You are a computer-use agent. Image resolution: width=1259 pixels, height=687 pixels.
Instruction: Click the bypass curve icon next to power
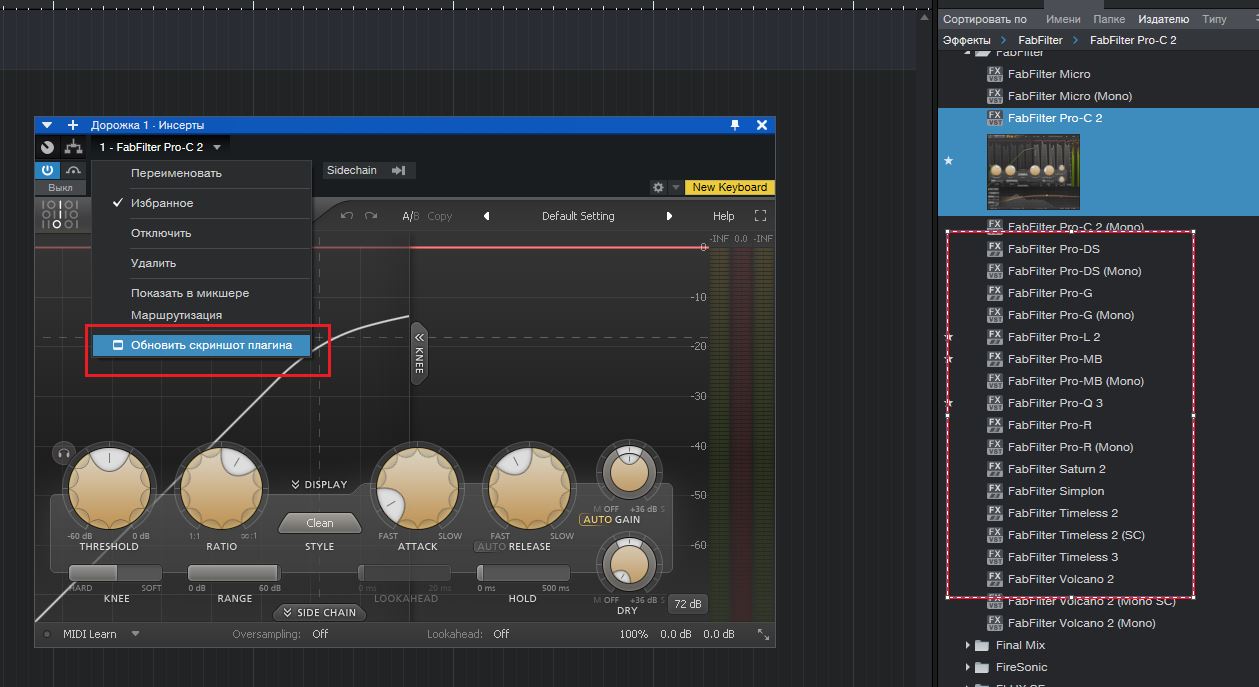coord(73,170)
